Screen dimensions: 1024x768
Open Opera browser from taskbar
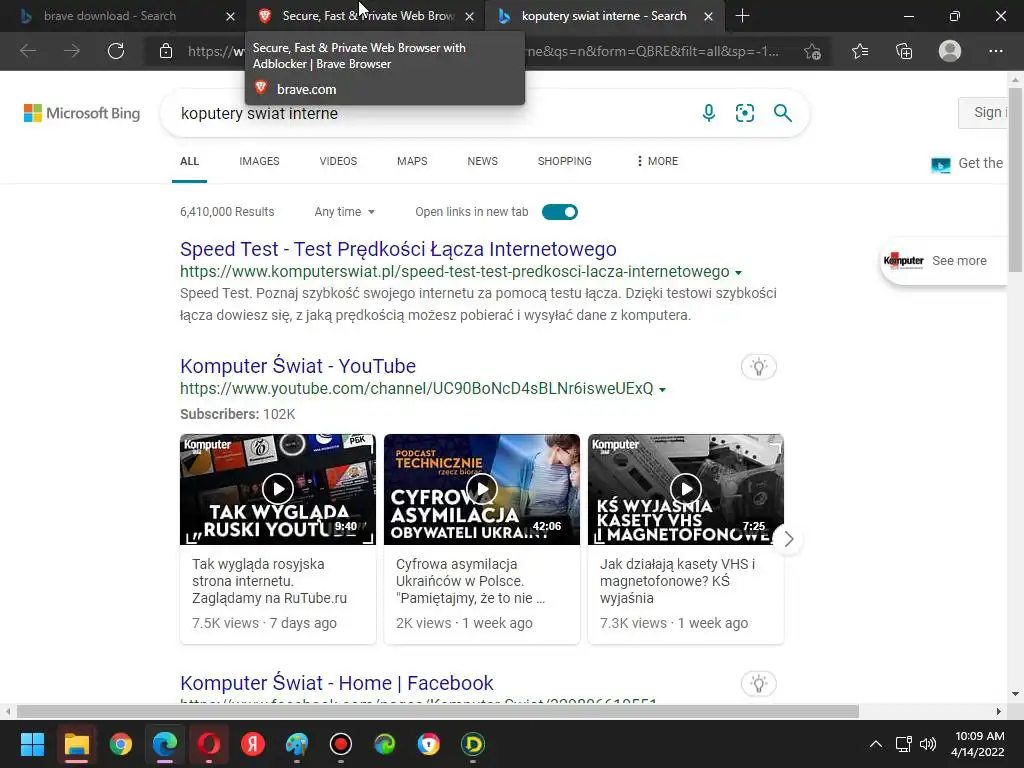[x=209, y=744]
